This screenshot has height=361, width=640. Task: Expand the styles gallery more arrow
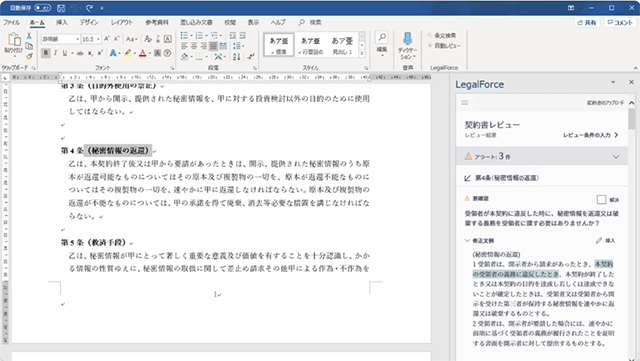[x=362, y=53]
